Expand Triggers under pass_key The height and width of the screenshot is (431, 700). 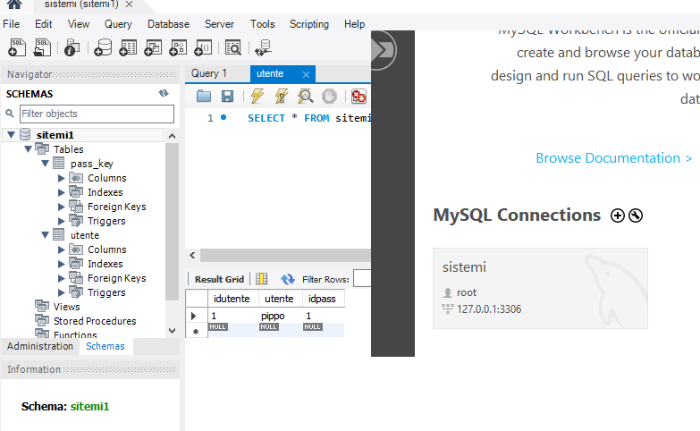(61, 221)
